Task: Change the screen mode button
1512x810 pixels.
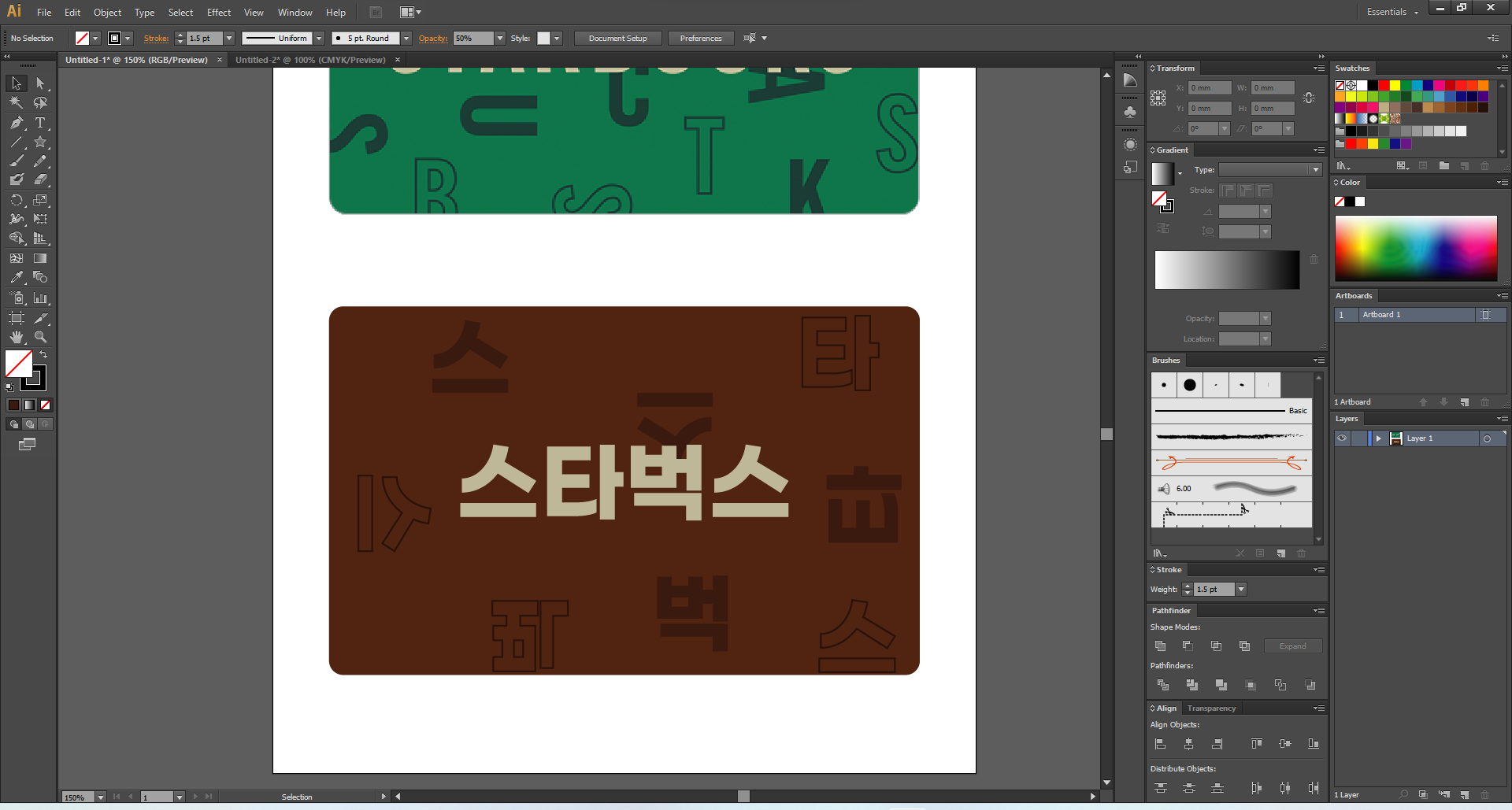Action: click(x=27, y=444)
